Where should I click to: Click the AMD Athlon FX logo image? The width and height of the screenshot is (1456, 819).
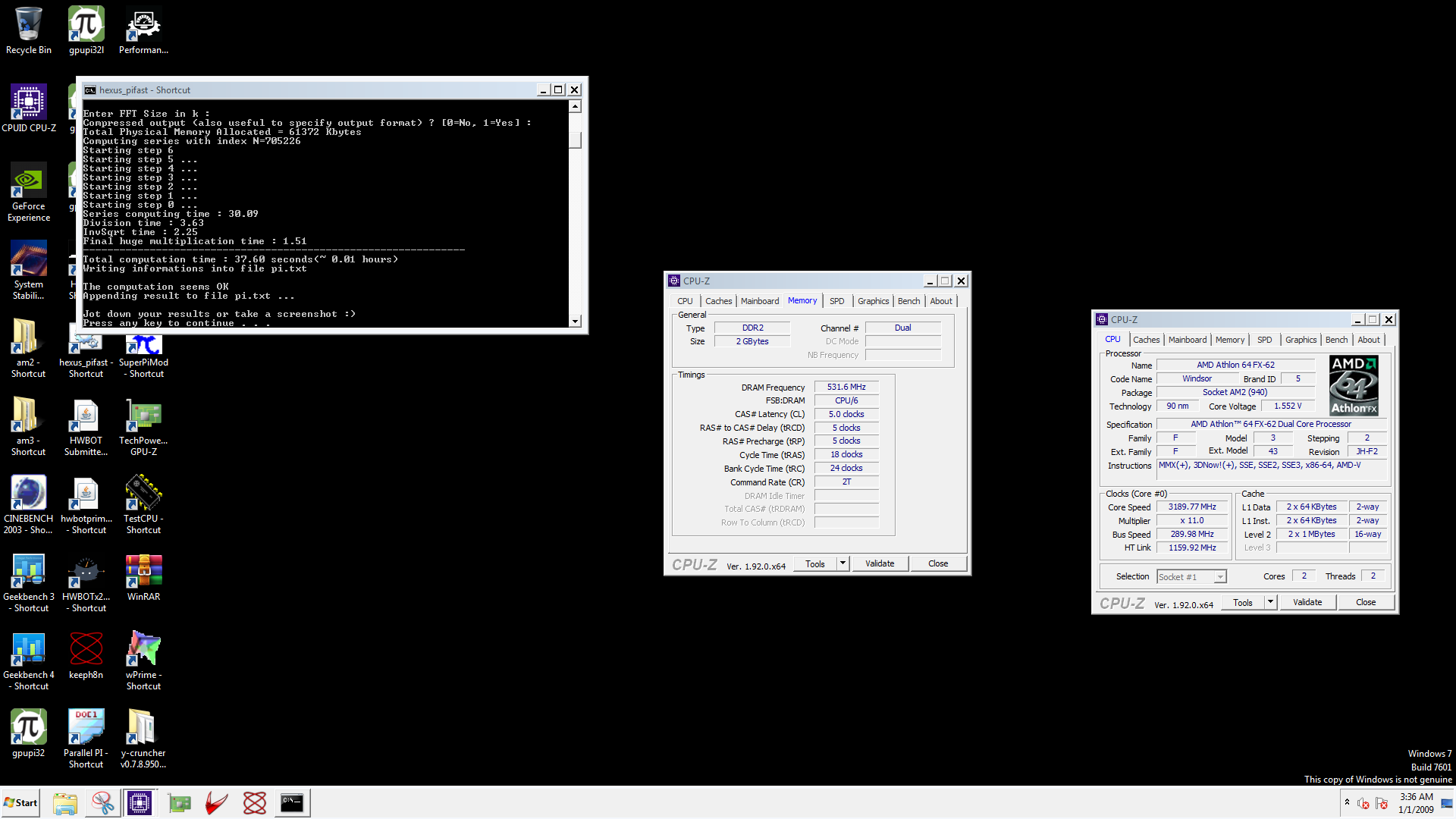click(1354, 385)
